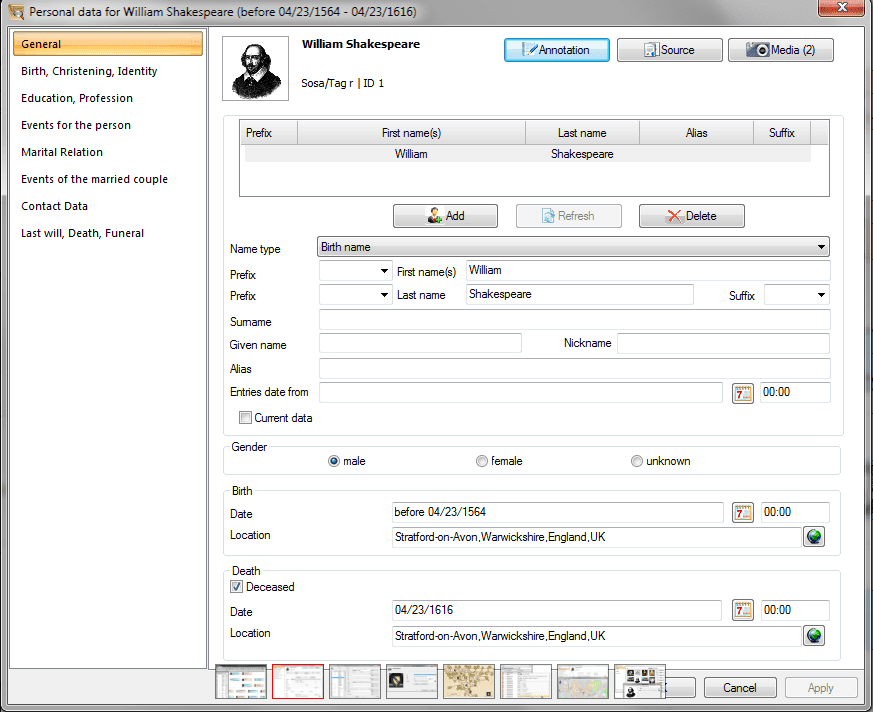Uncheck the Deceased checkbox
The height and width of the screenshot is (712, 873).
[x=236, y=587]
